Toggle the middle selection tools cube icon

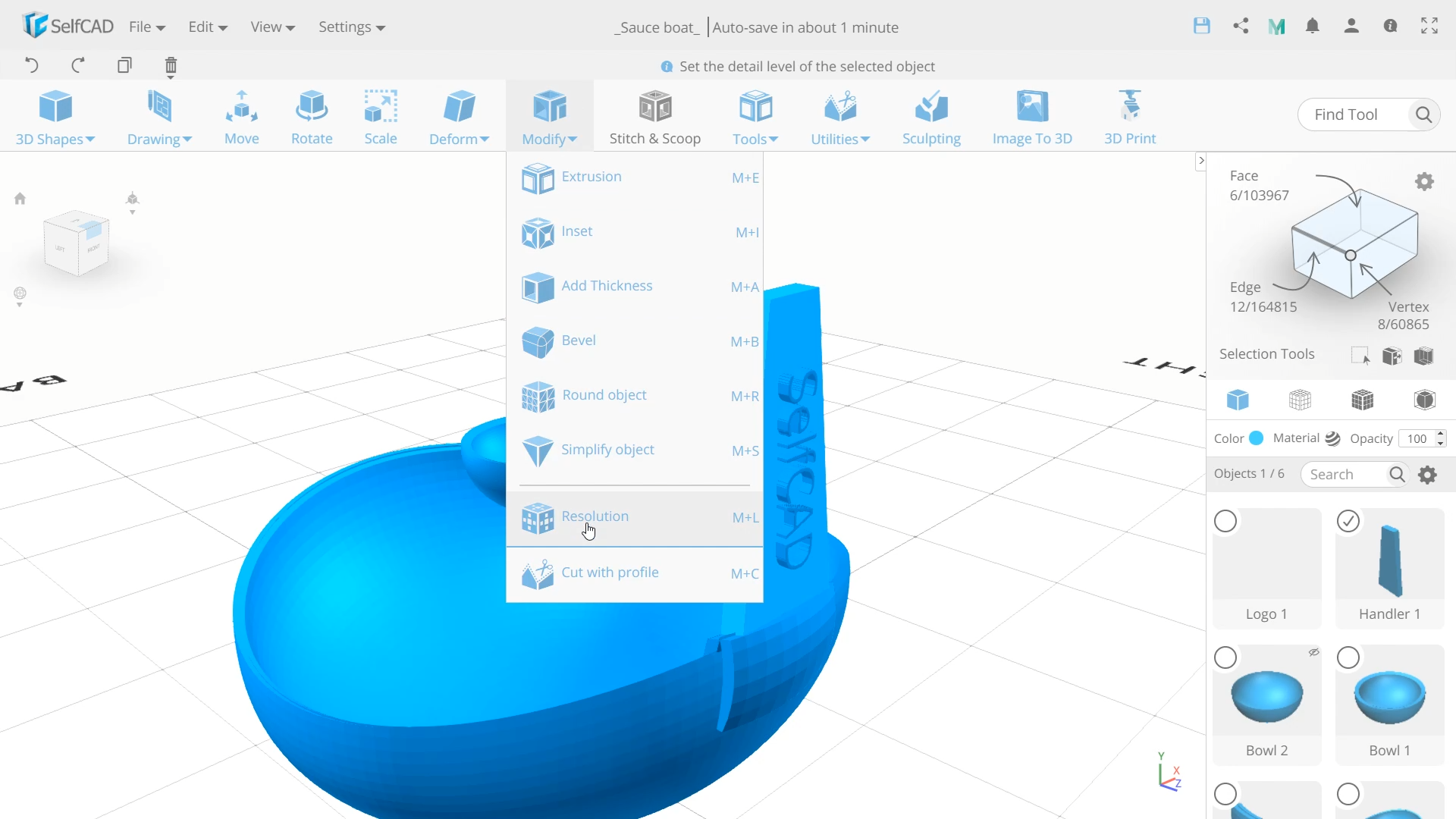(x=1392, y=356)
